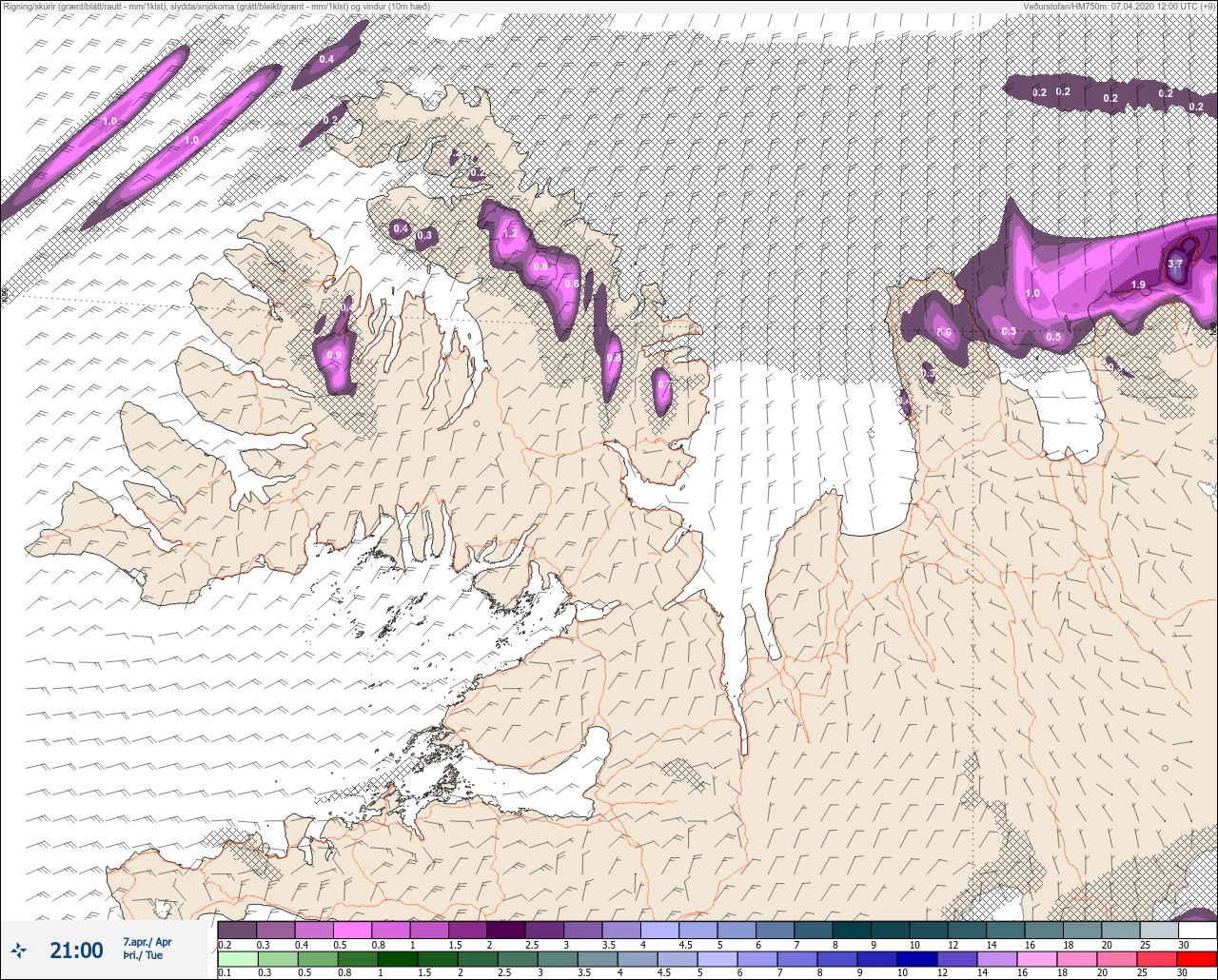Click the 3.7 precipitation value on the map
The height and width of the screenshot is (980, 1218).
click(1175, 264)
